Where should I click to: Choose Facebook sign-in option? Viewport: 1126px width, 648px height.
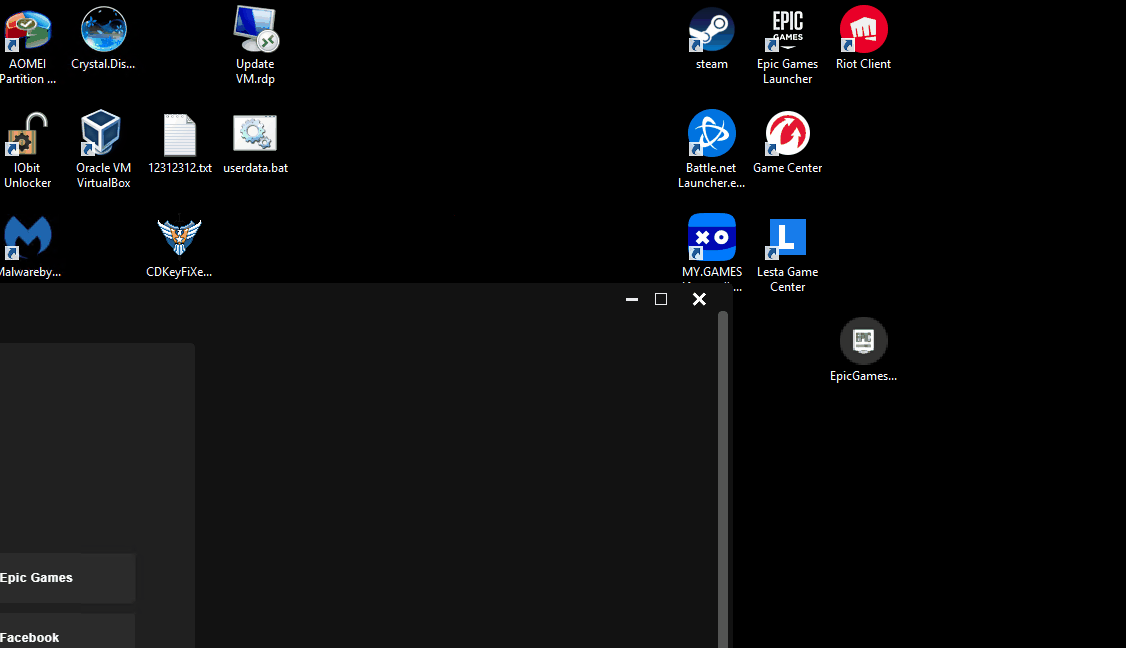coord(68,631)
